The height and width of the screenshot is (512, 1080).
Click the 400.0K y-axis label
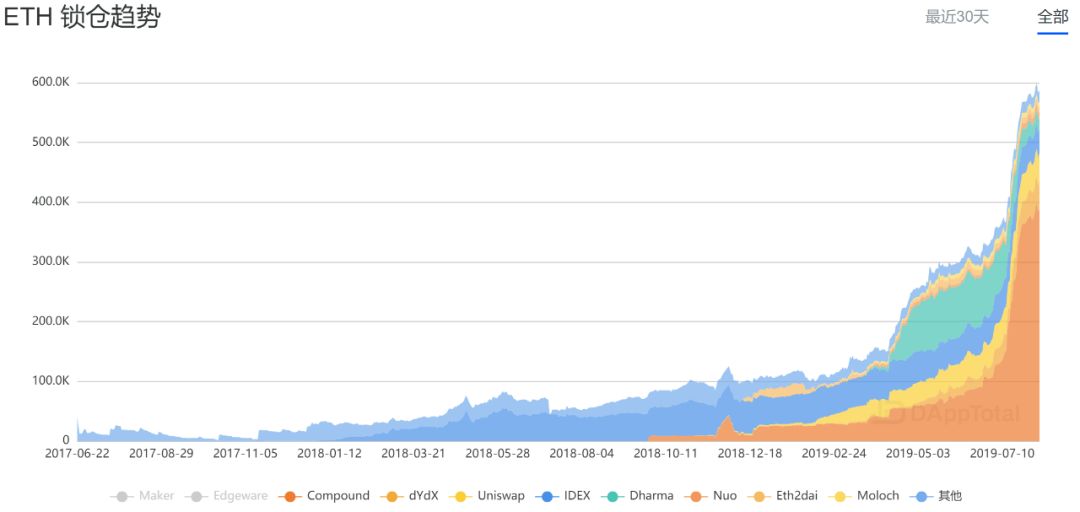(x=50, y=202)
